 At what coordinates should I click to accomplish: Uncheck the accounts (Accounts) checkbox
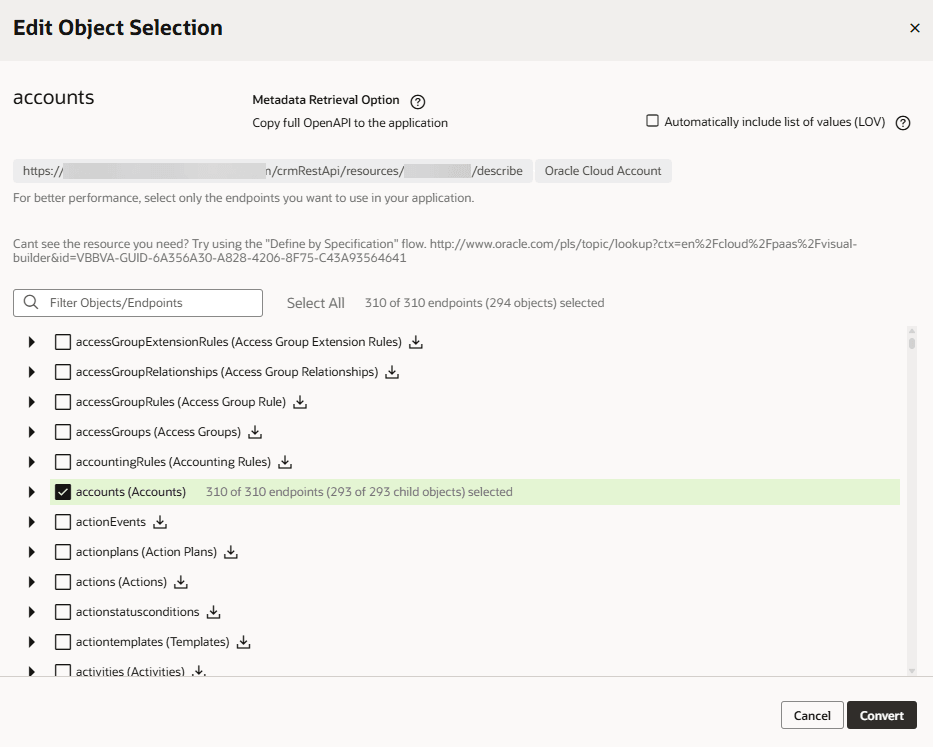tap(63, 492)
